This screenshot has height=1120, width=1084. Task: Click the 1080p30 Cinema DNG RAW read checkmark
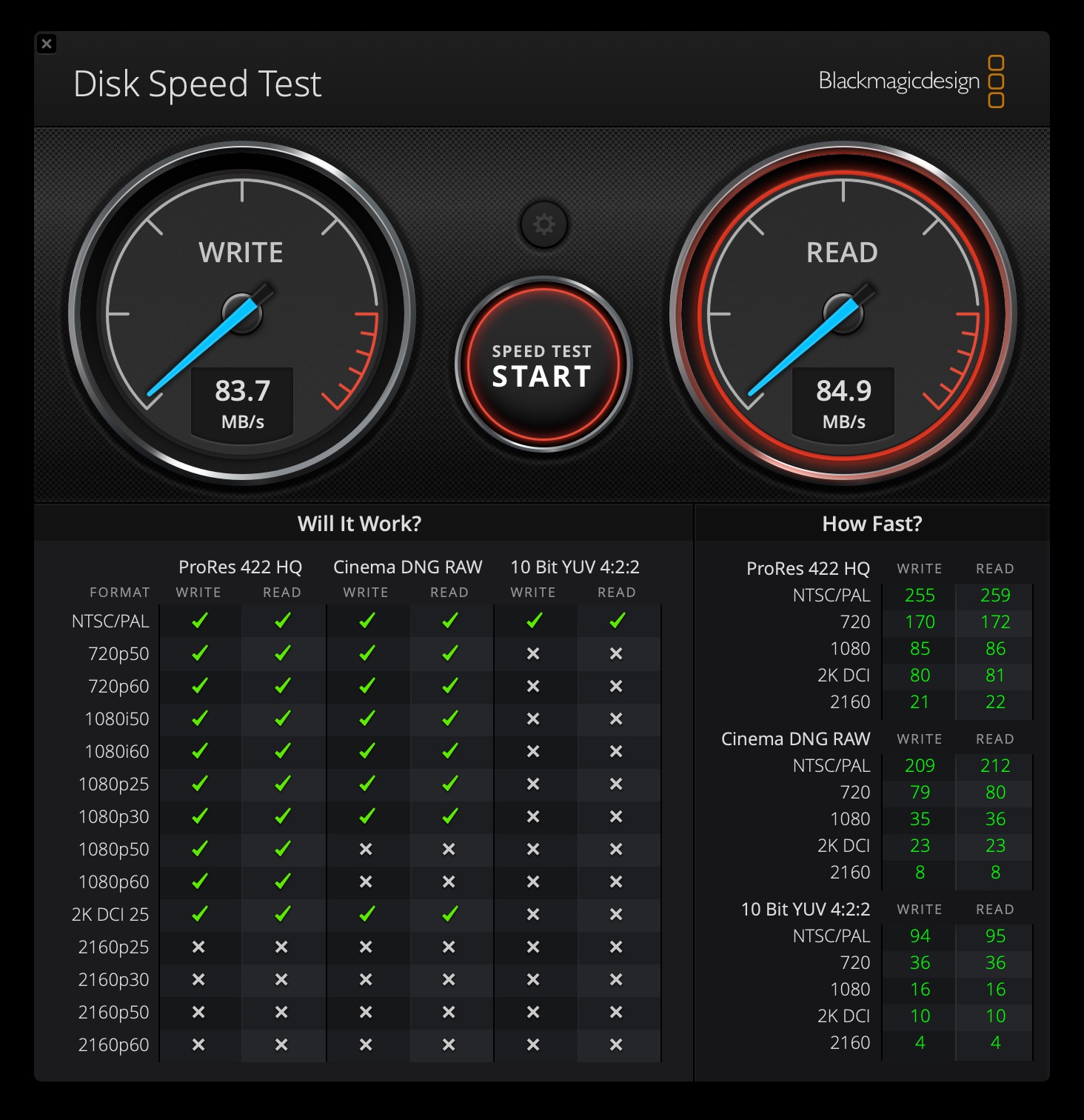449,816
